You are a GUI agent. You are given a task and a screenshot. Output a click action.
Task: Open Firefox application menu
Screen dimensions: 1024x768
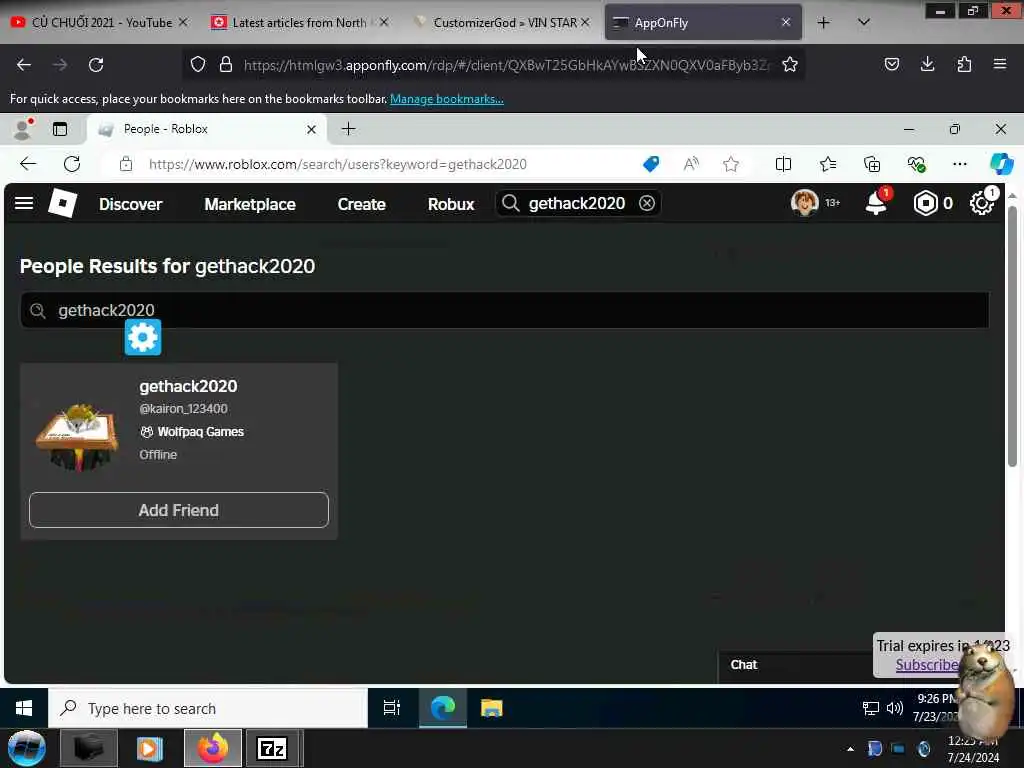pyautogui.click(x=1000, y=64)
